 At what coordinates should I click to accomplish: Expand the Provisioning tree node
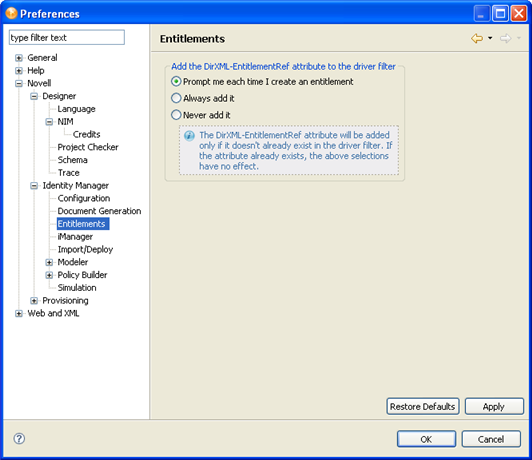[34, 301]
